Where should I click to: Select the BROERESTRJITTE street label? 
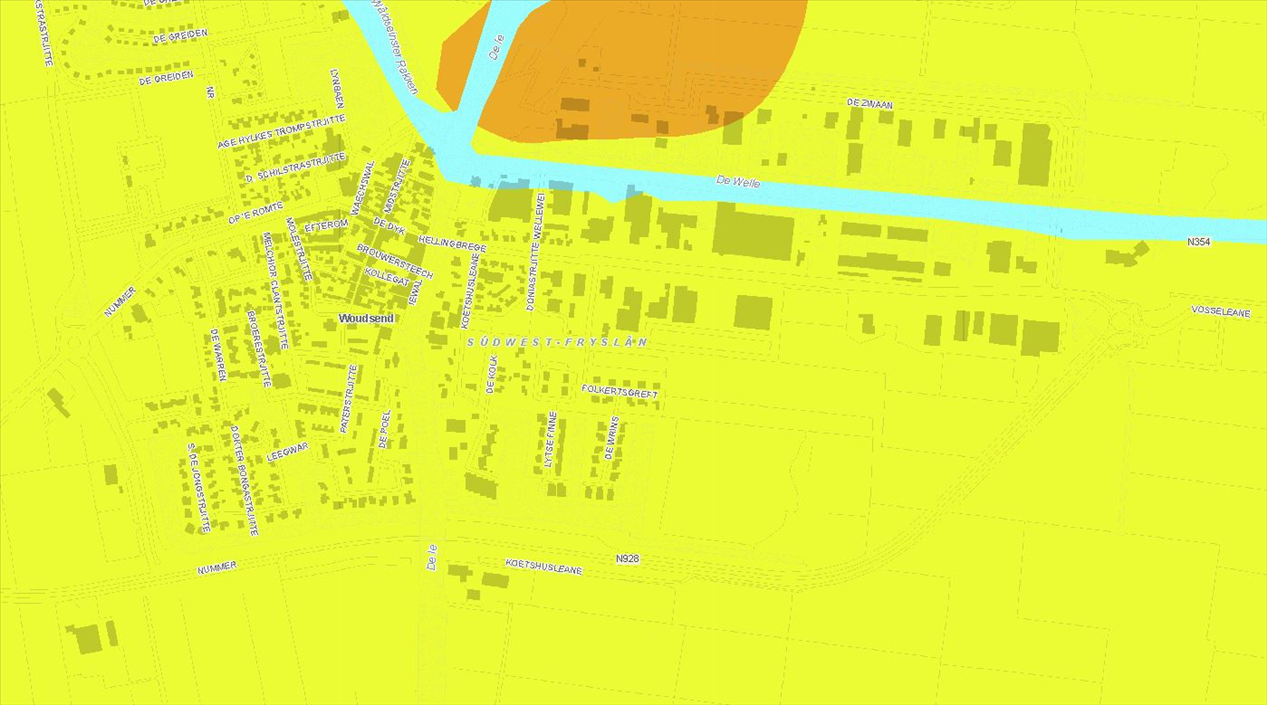coord(259,348)
